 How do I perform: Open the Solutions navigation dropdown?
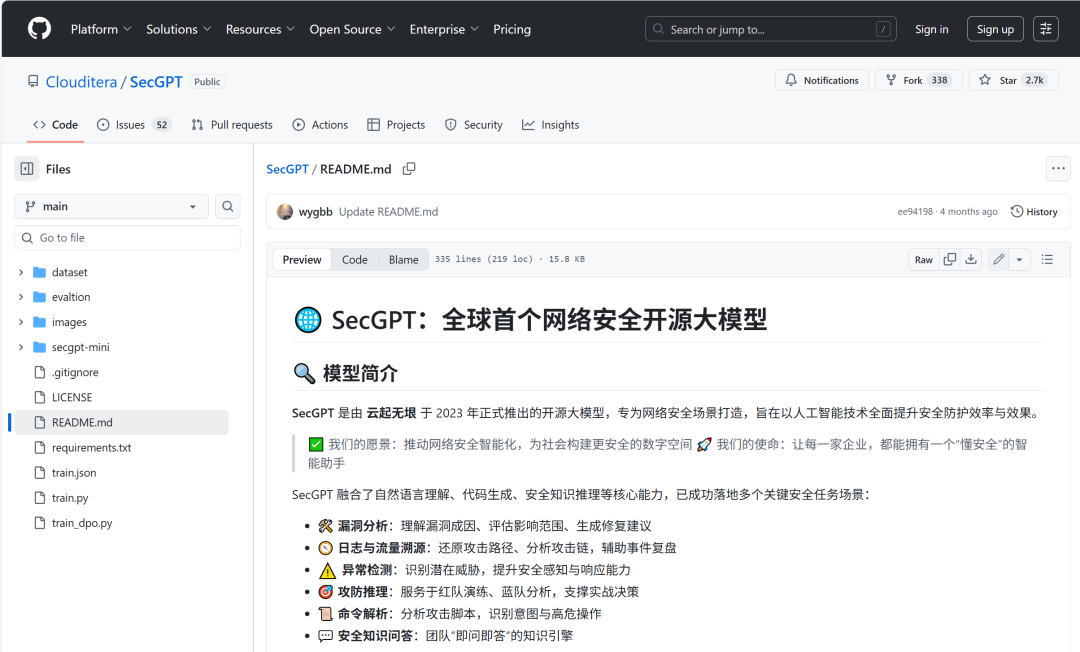click(x=178, y=29)
